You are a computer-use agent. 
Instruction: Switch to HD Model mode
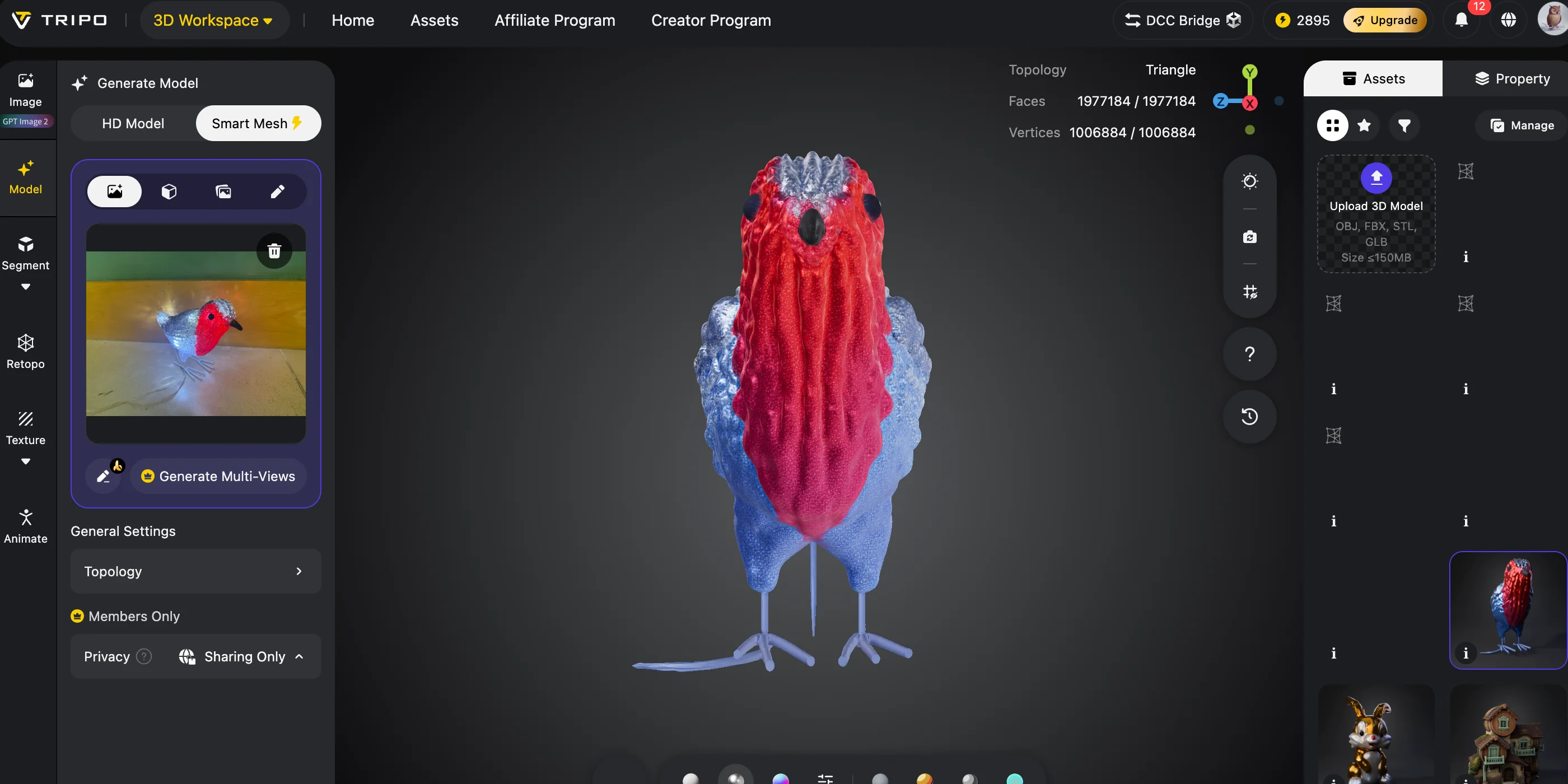click(x=133, y=124)
